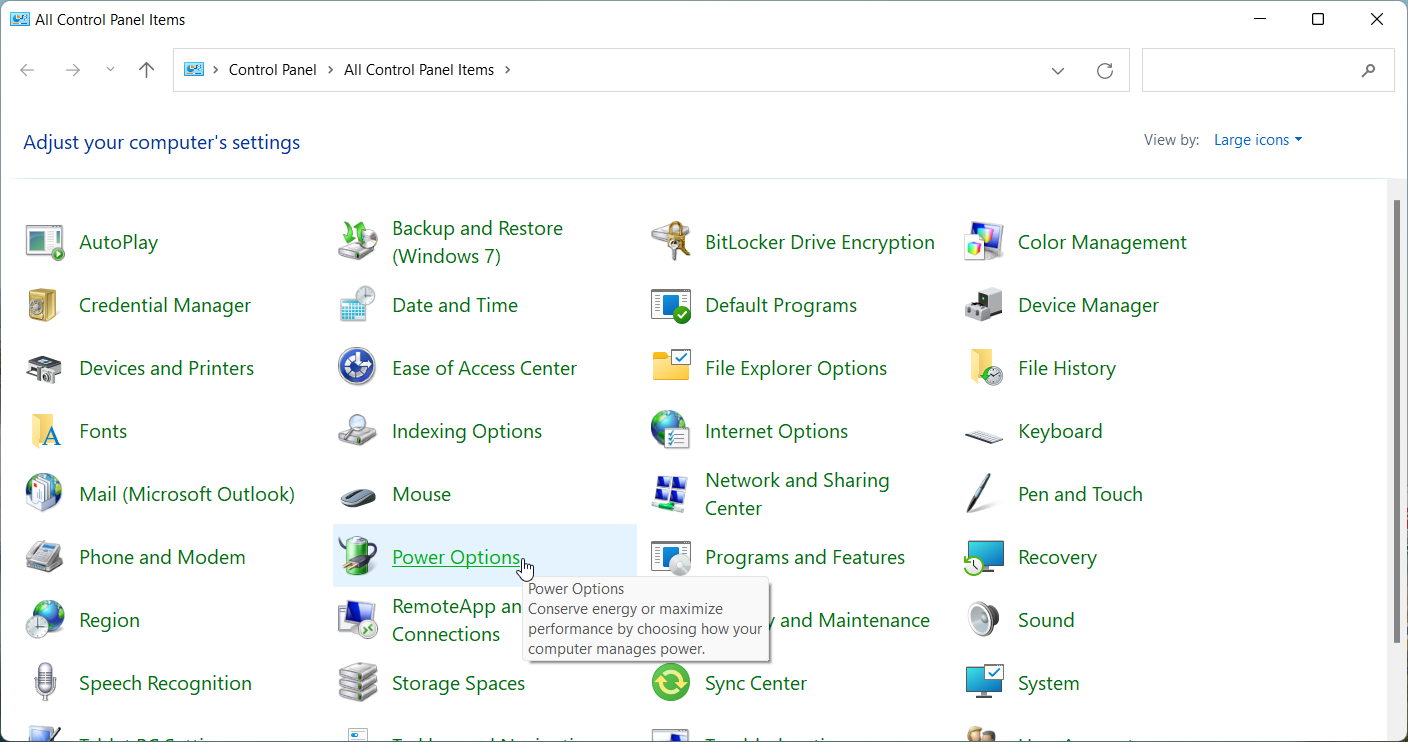Open the View by Large icons dropdown
The width and height of the screenshot is (1408, 742).
pos(1258,140)
